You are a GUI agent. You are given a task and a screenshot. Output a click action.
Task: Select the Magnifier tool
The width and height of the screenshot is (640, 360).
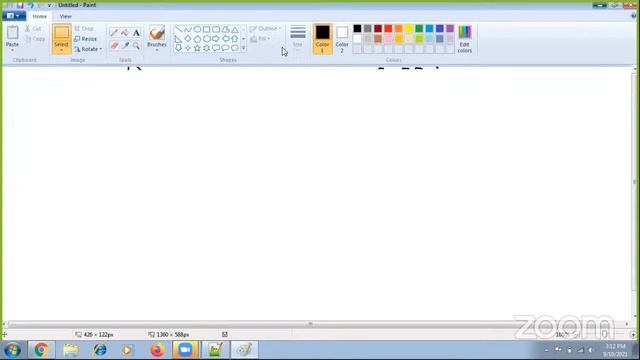click(136, 45)
